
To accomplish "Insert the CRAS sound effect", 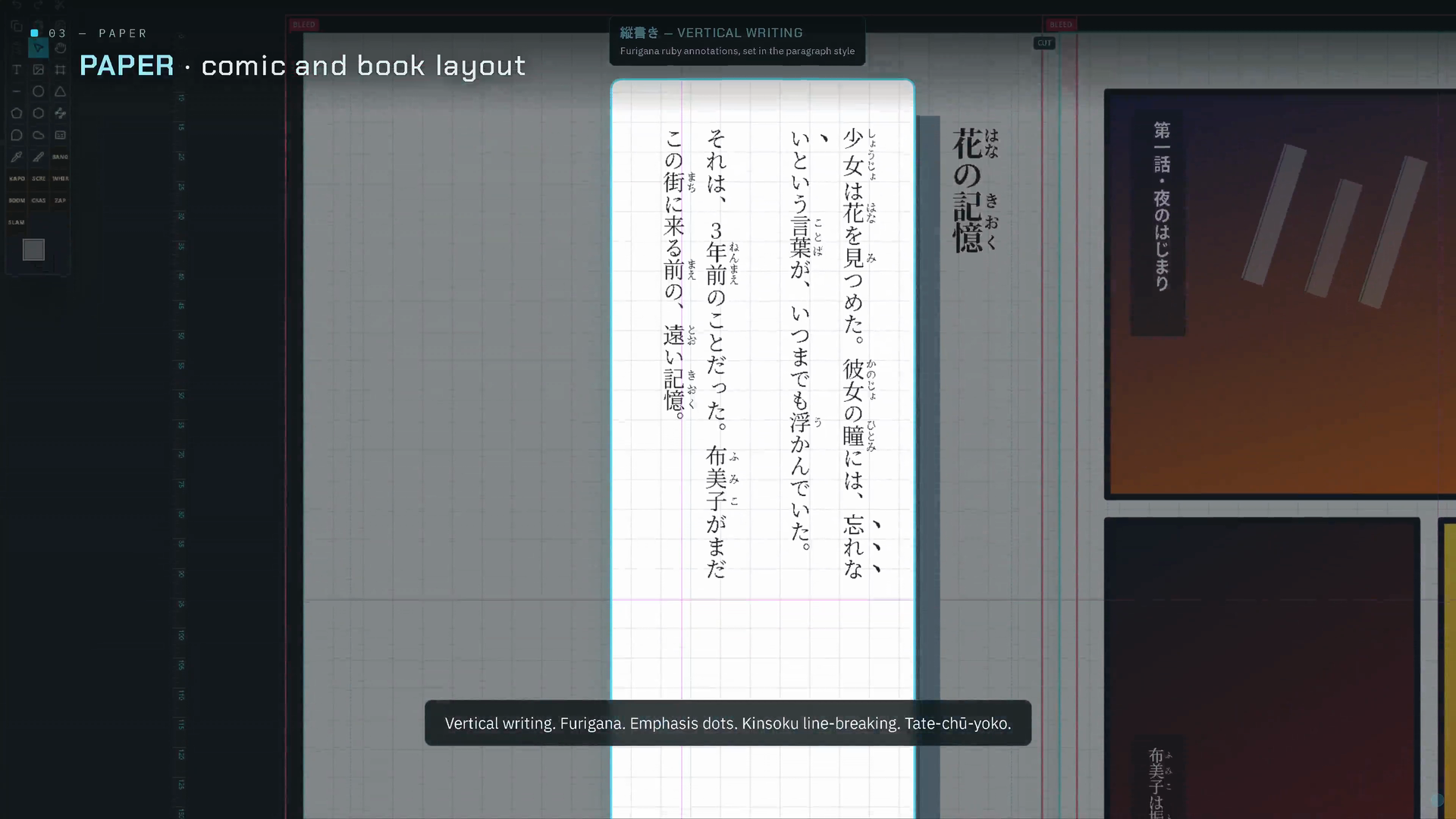I will [x=39, y=201].
